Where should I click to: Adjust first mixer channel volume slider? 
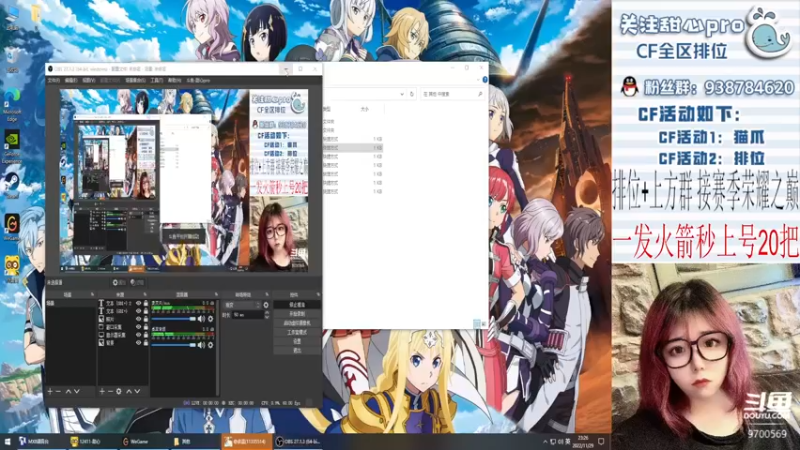tap(173, 319)
